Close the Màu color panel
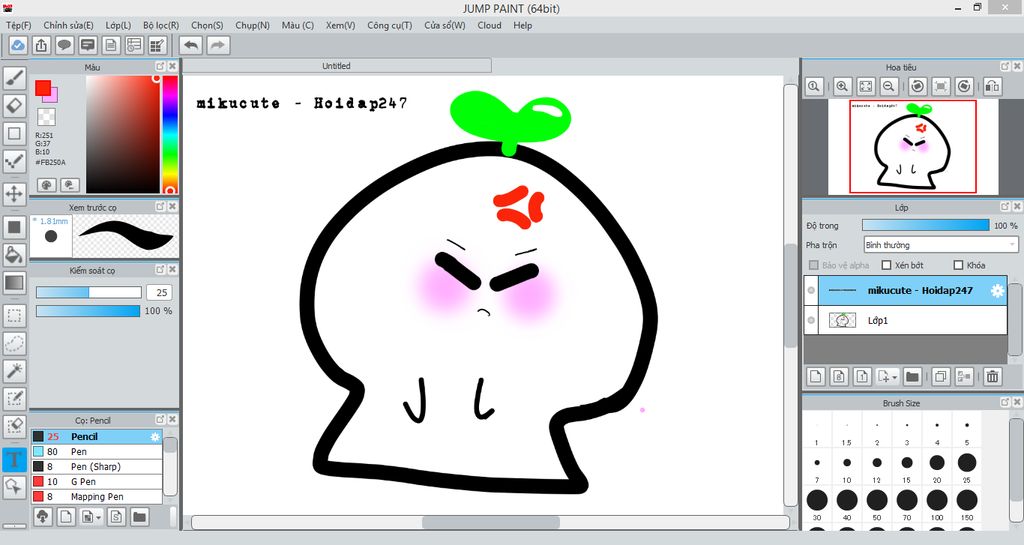1024x545 pixels. coord(172,66)
